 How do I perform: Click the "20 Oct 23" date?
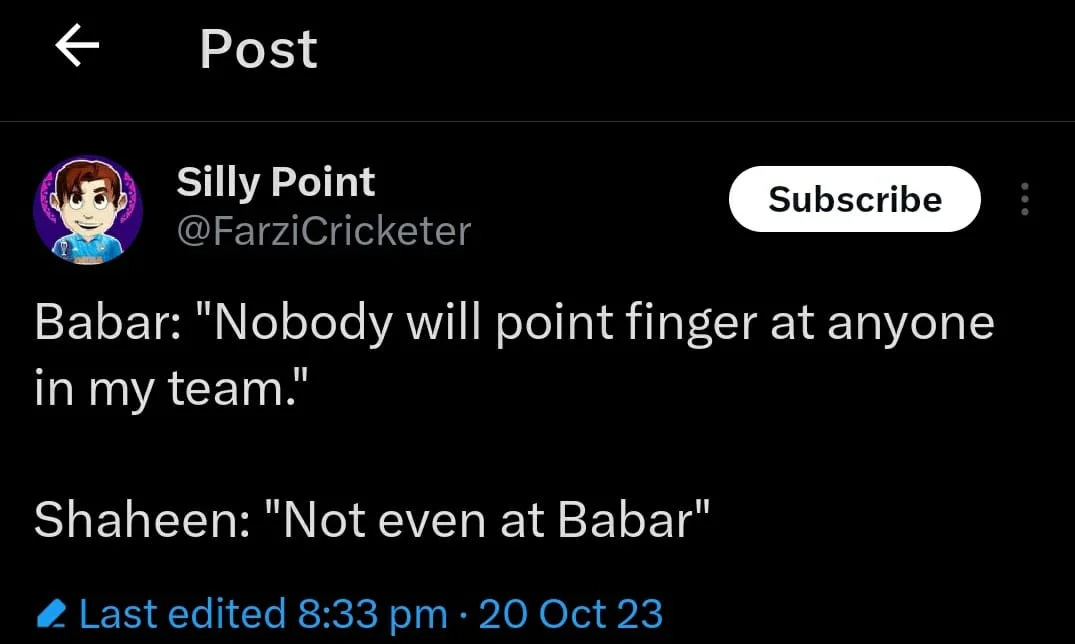(570, 613)
